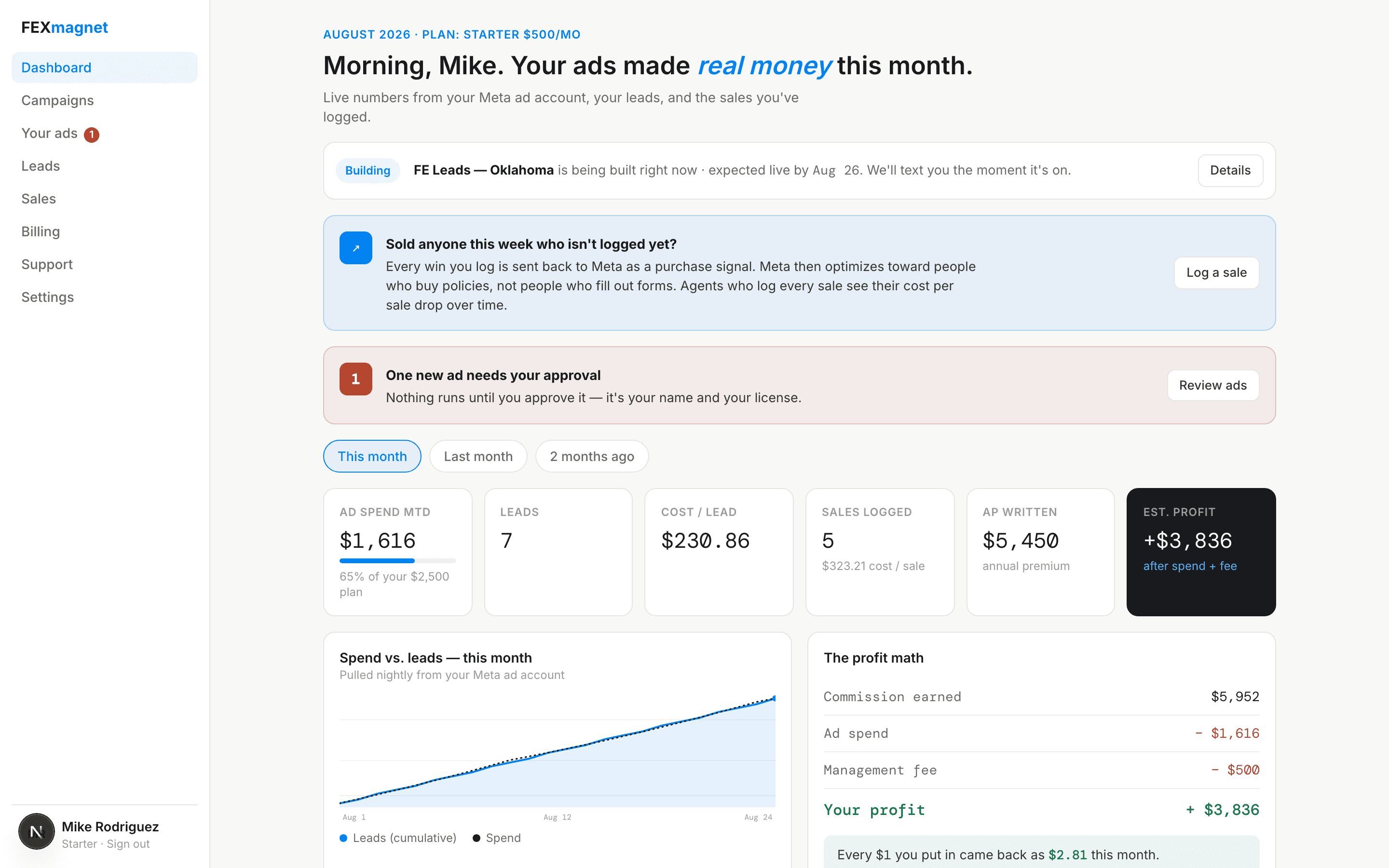Go to Billing
This screenshot has height=868, width=1389.
105,231
